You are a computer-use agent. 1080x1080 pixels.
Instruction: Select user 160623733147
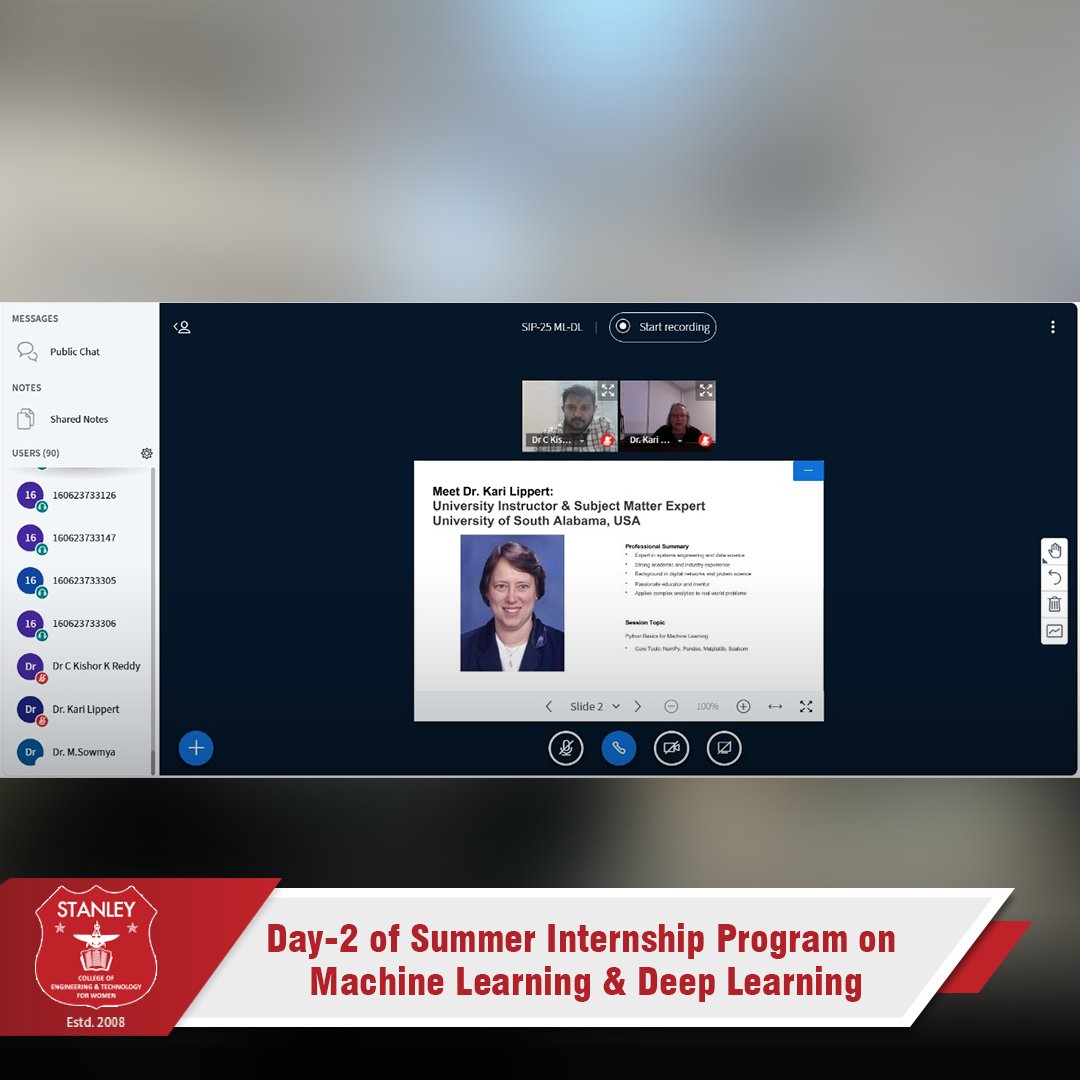tap(81, 538)
